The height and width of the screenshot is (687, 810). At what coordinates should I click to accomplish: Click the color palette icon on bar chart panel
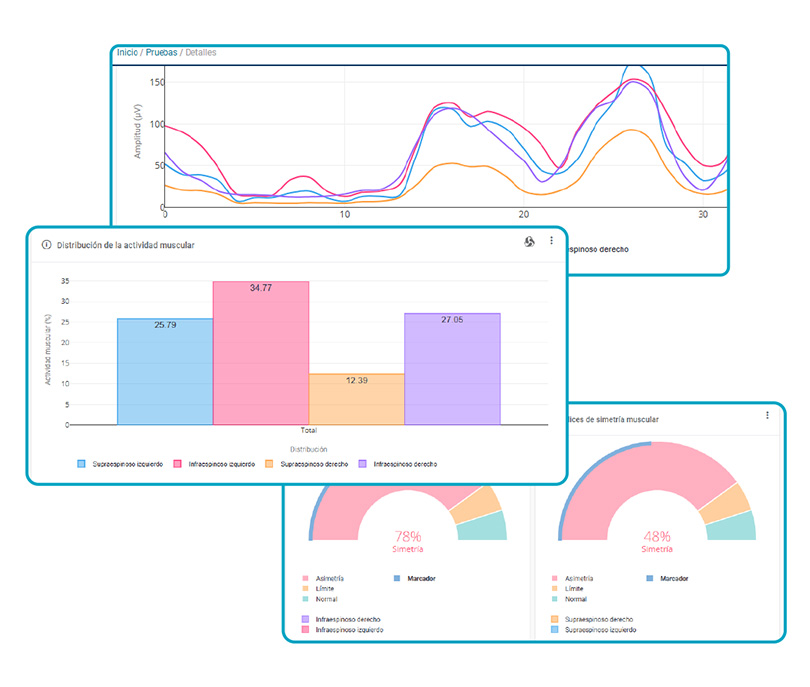click(530, 242)
